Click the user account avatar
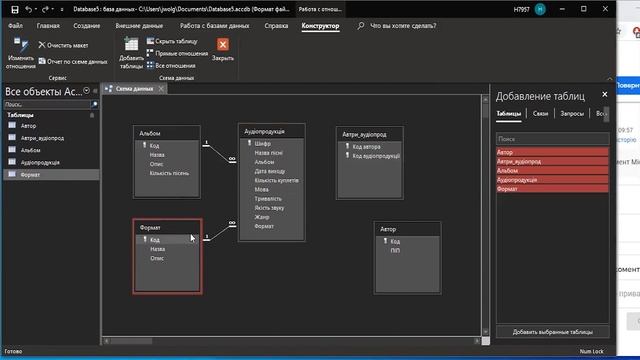The height and width of the screenshot is (360, 640). (x=540, y=9)
